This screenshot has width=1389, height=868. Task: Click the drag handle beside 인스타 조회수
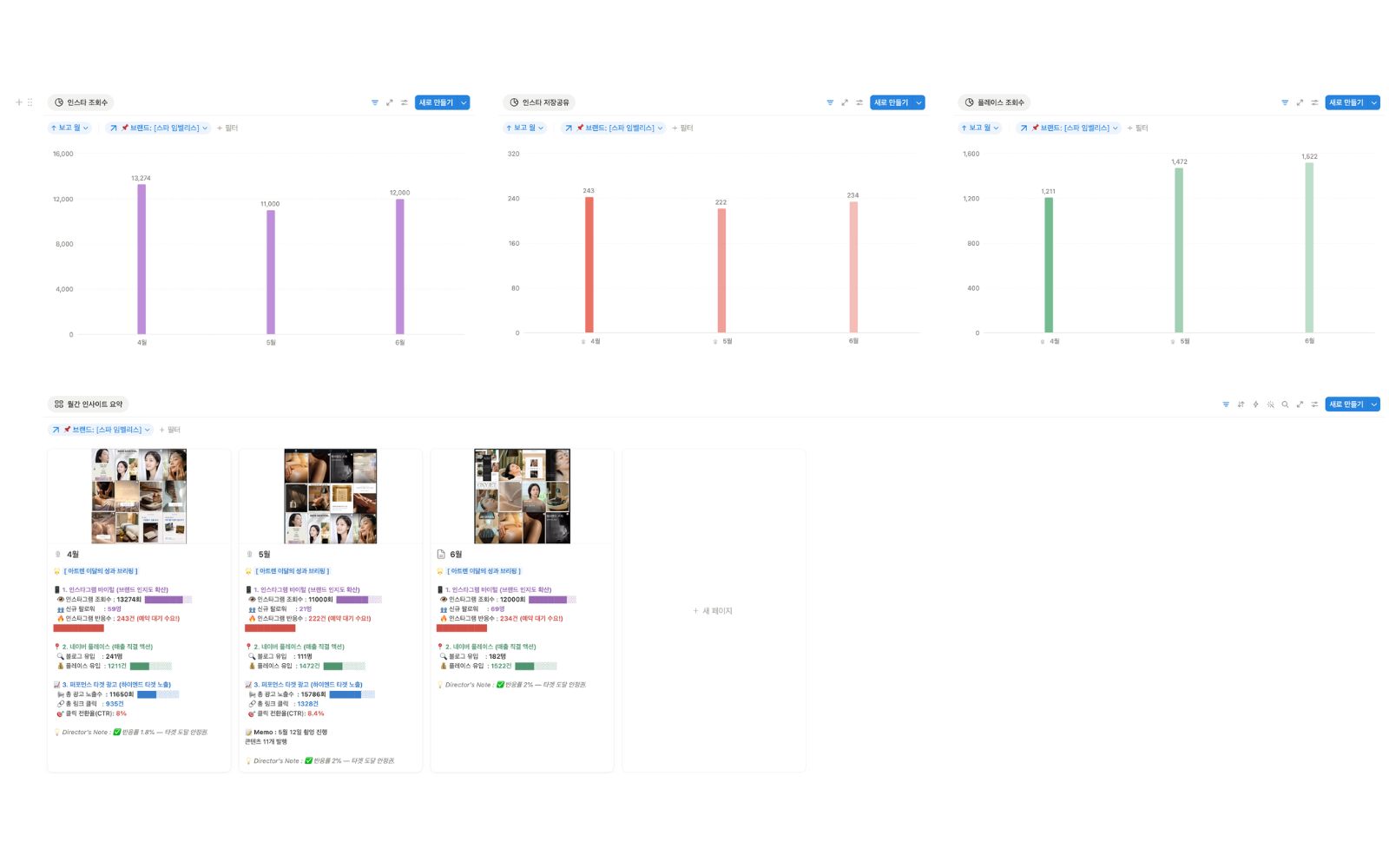(x=30, y=102)
